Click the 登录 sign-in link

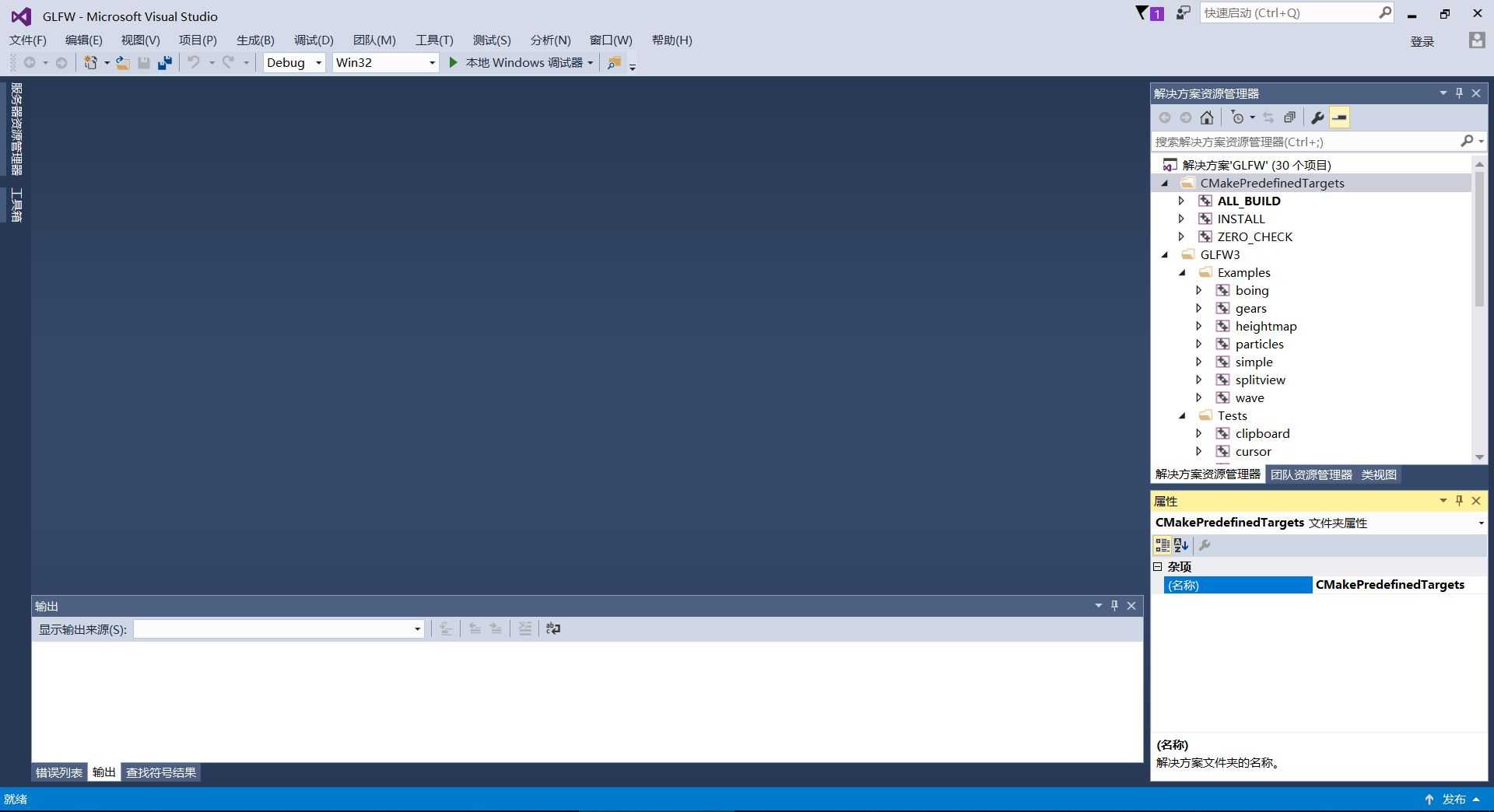(x=1422, y=41)
